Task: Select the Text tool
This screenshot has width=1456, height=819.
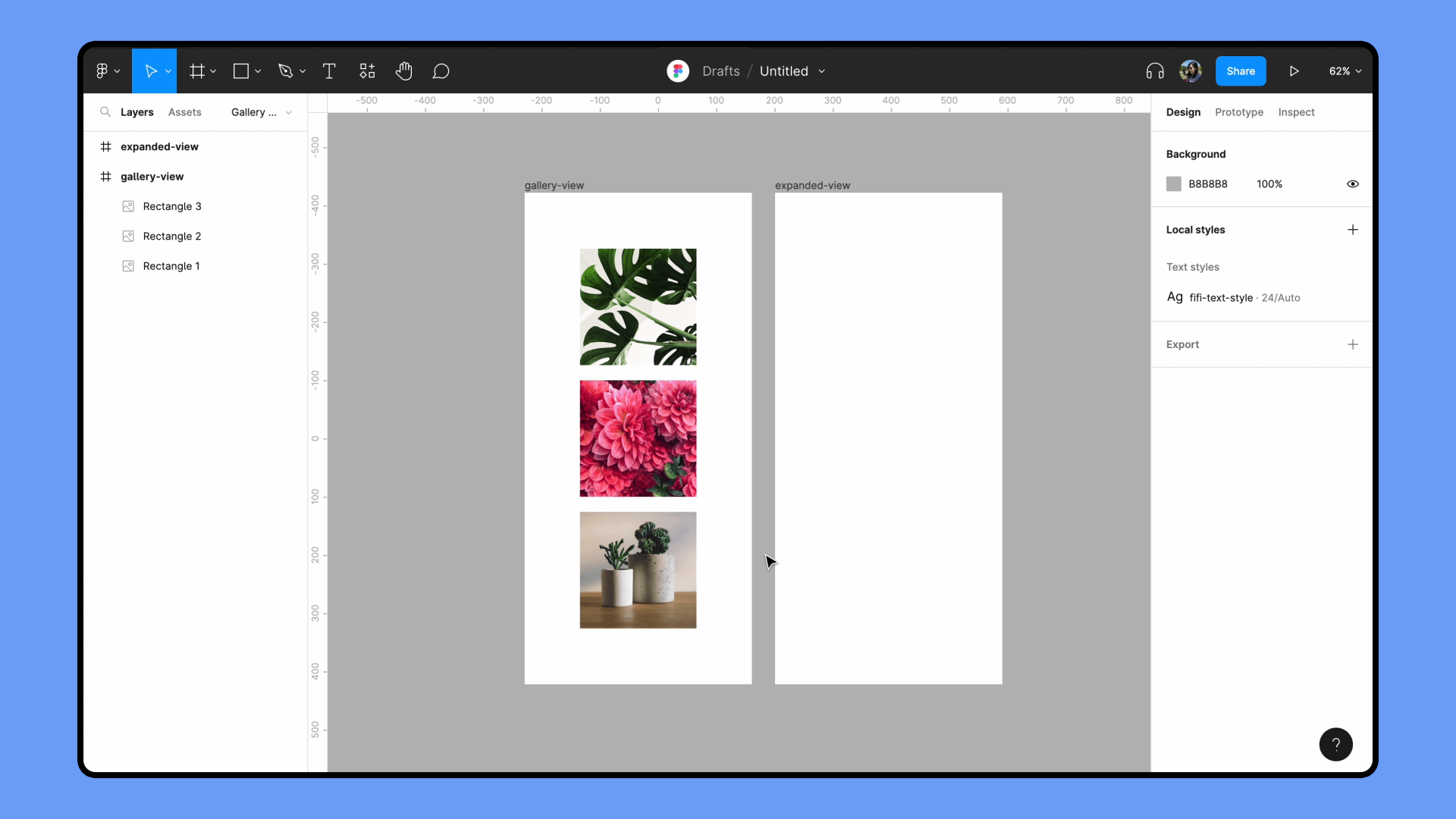Action: [x=329, y=71]
